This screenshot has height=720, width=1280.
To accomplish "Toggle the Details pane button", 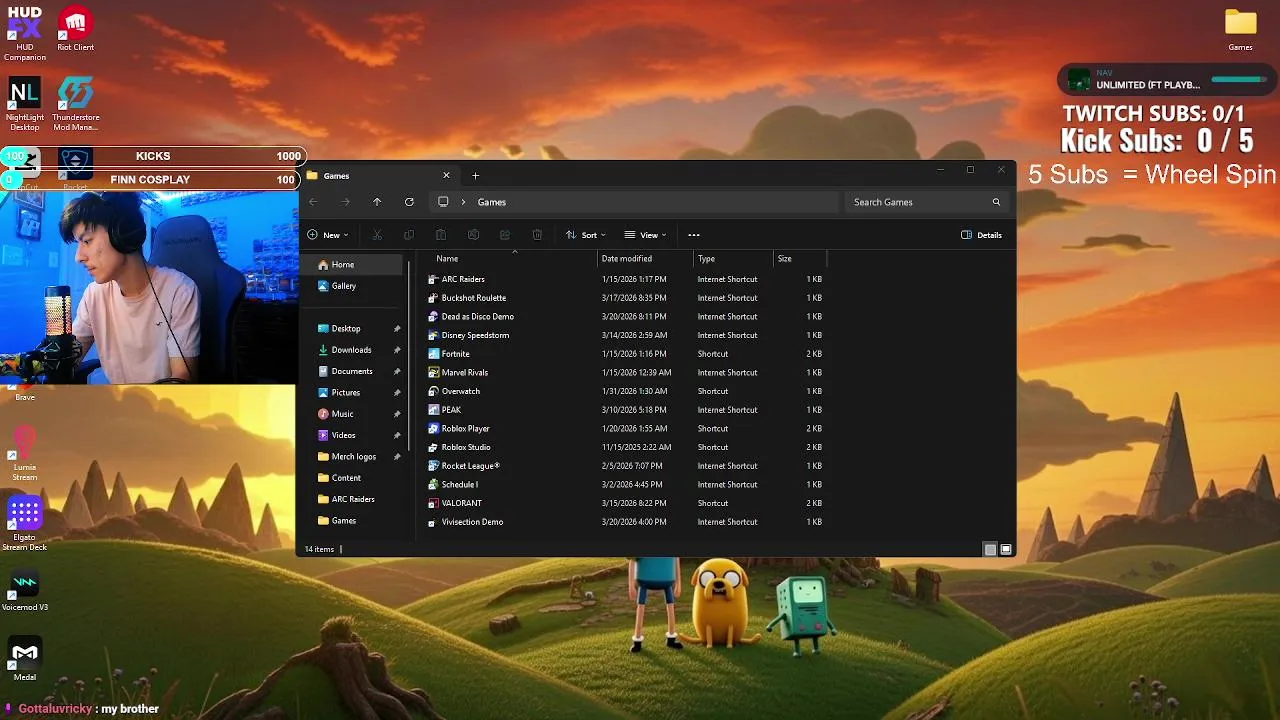I will coord(981,235).
